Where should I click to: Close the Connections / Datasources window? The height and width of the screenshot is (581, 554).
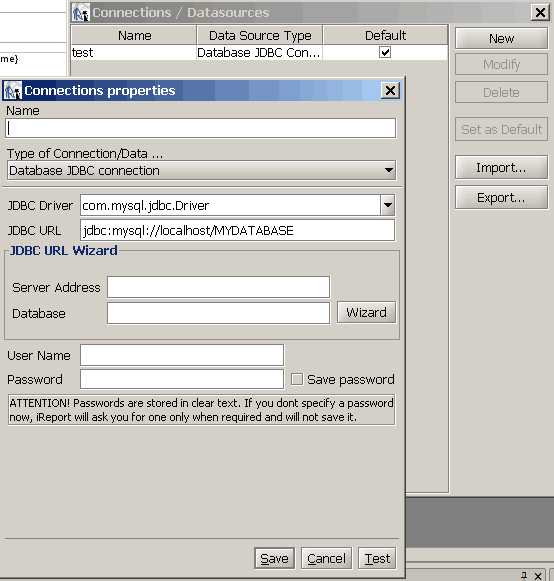click(540, 12)
